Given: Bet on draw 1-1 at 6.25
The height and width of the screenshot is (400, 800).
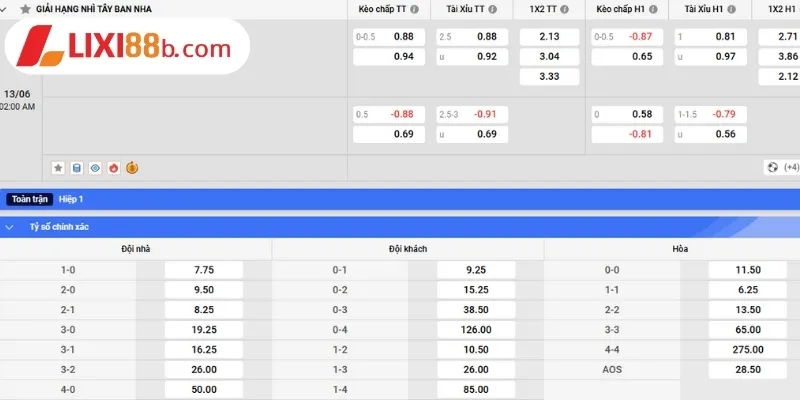Looking at the screenshot, I should [x=748, y=290].
